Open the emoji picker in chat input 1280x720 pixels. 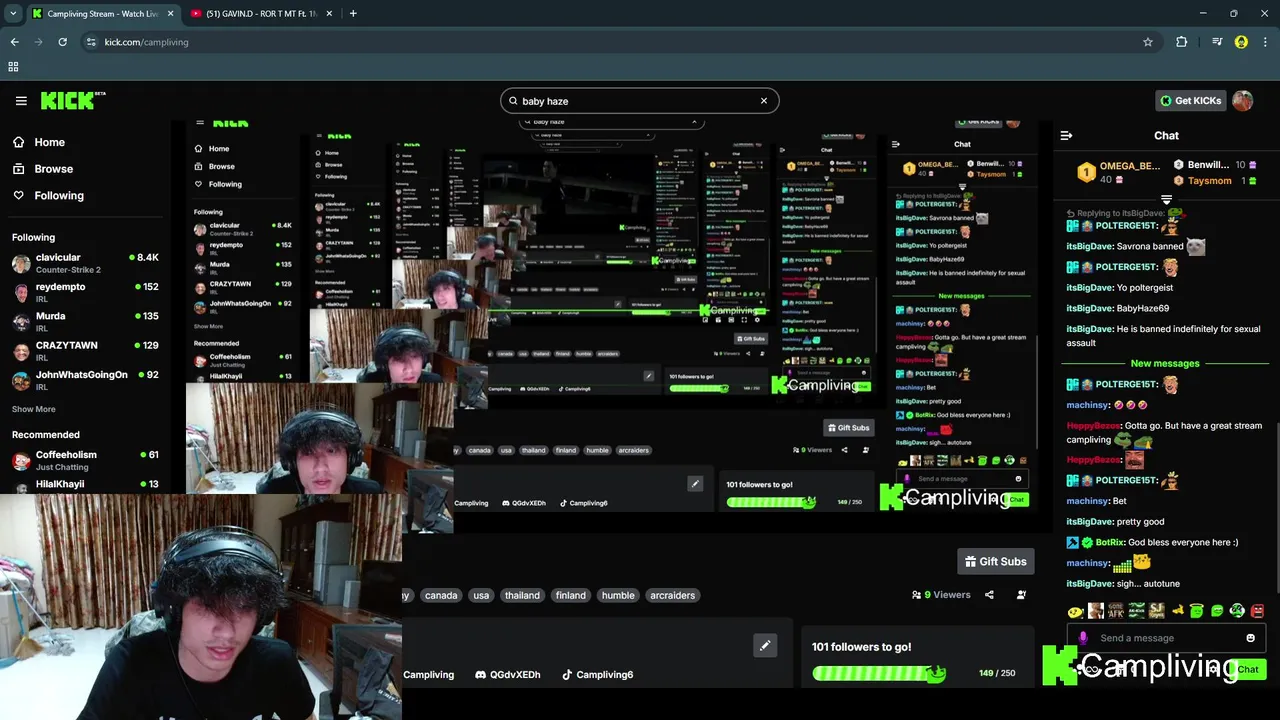coord(1250,638)
